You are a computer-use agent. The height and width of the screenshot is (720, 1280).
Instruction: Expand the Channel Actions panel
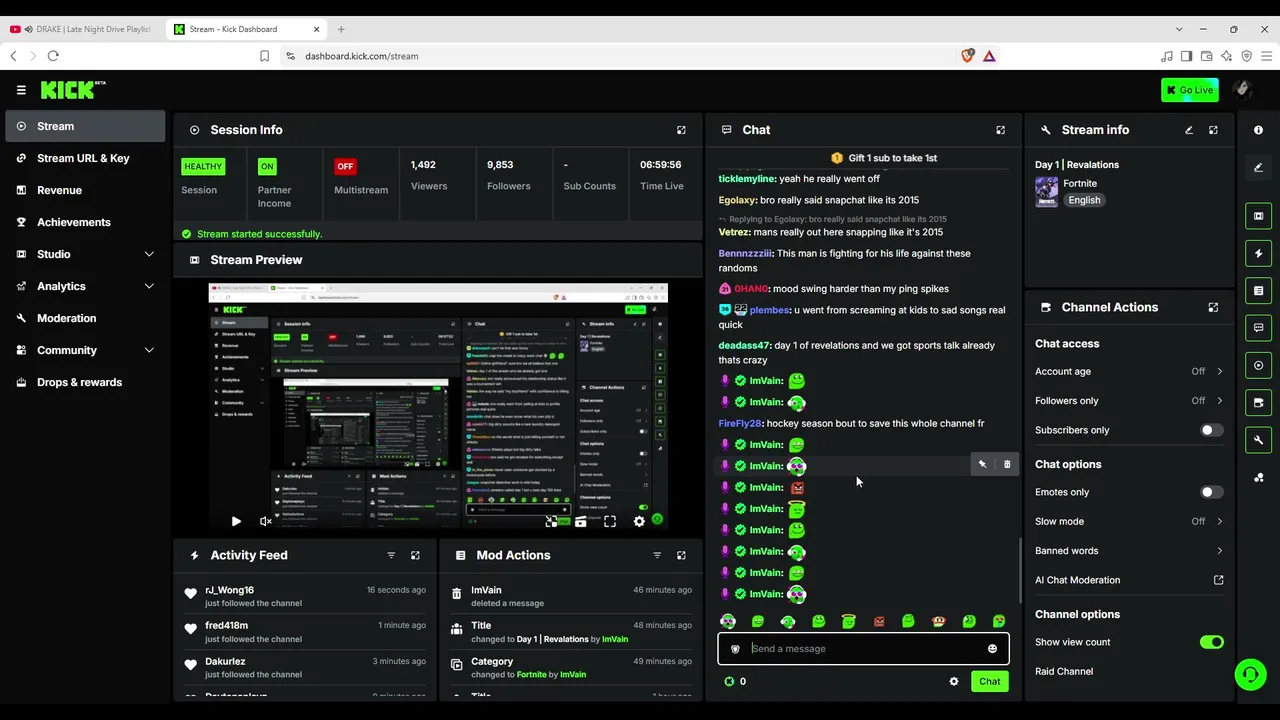pos(1213,307)
